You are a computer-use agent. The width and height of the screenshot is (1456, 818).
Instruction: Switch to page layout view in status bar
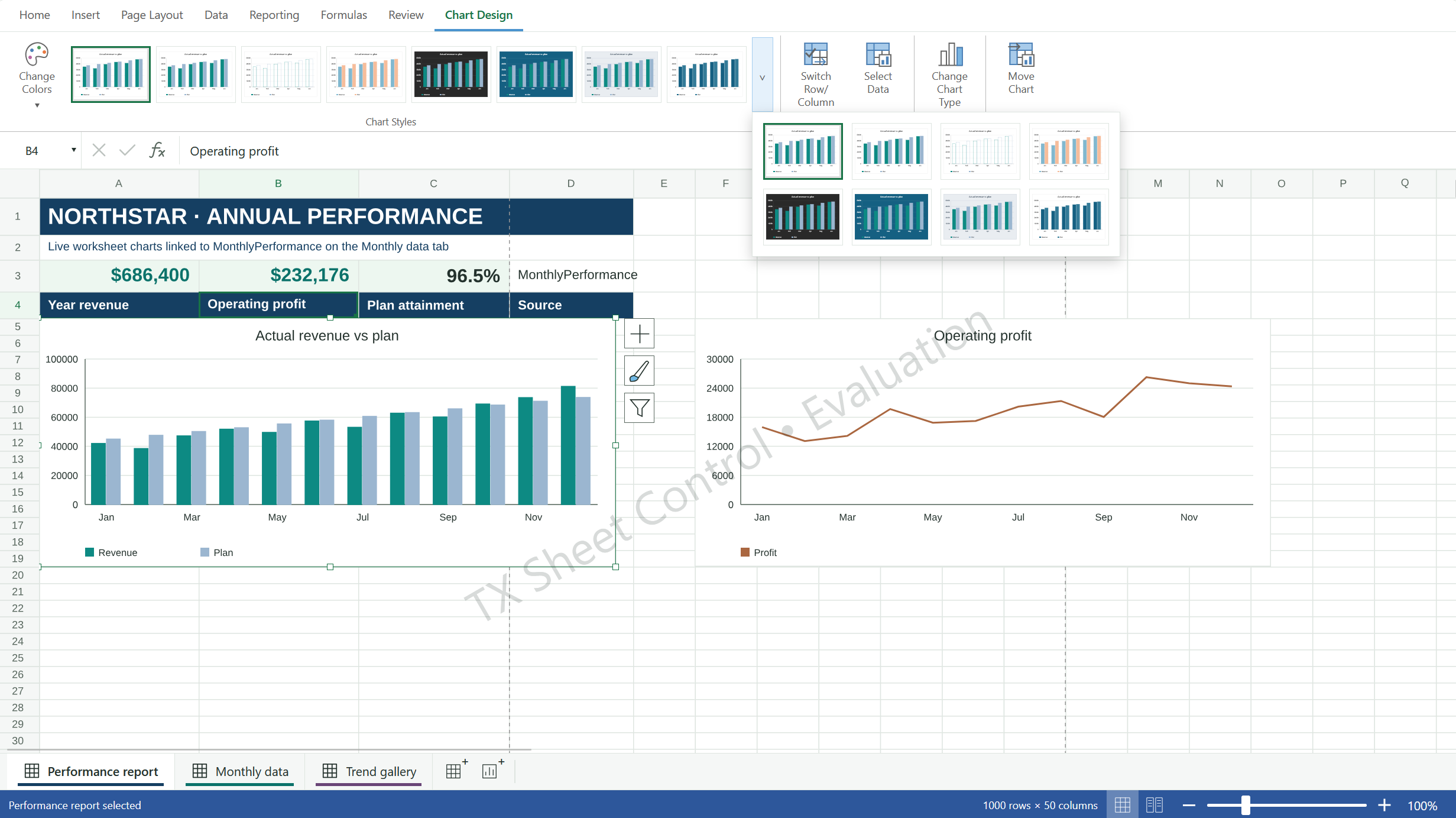(1155, 805)
